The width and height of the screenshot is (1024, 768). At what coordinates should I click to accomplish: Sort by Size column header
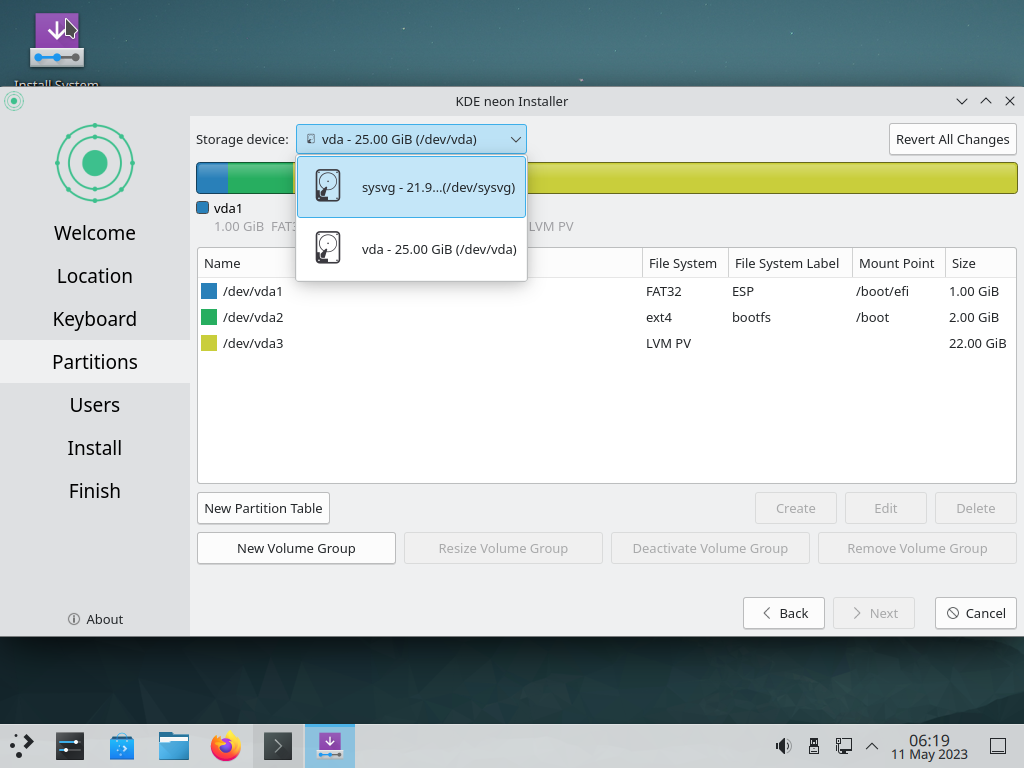click(x=980, y=263)
